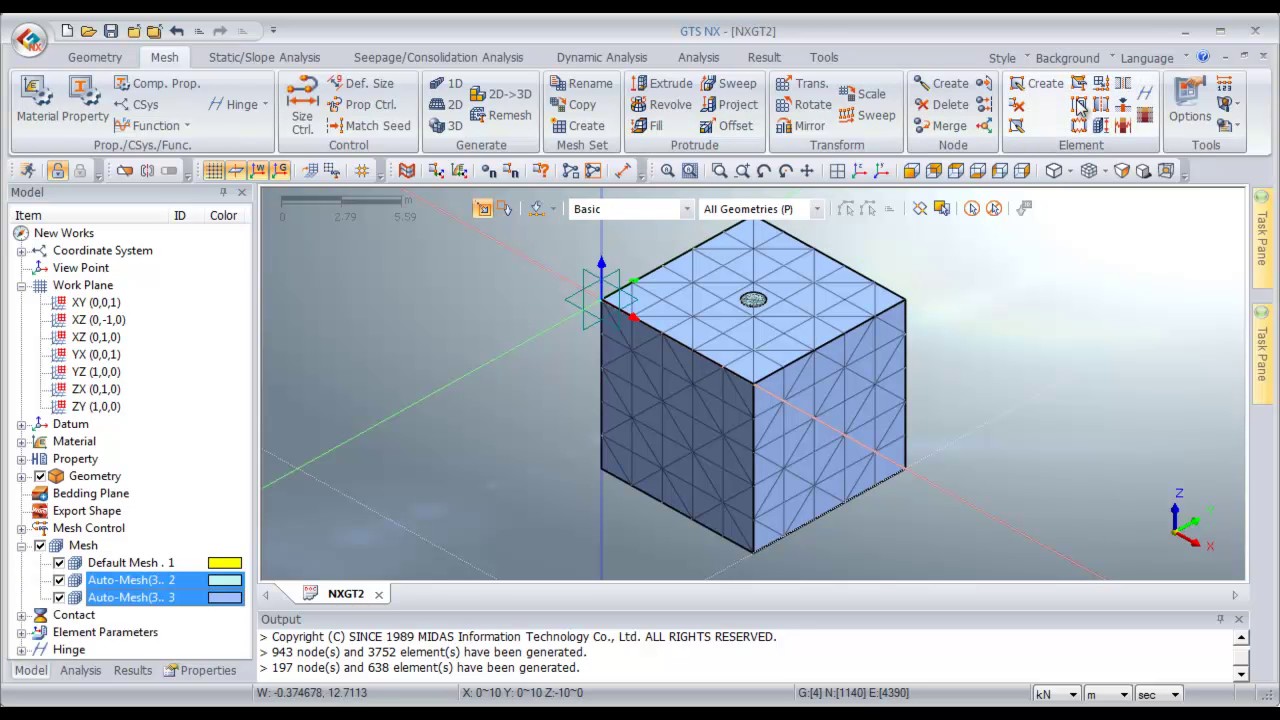Click the work plane snap icon

click(236, 171)
